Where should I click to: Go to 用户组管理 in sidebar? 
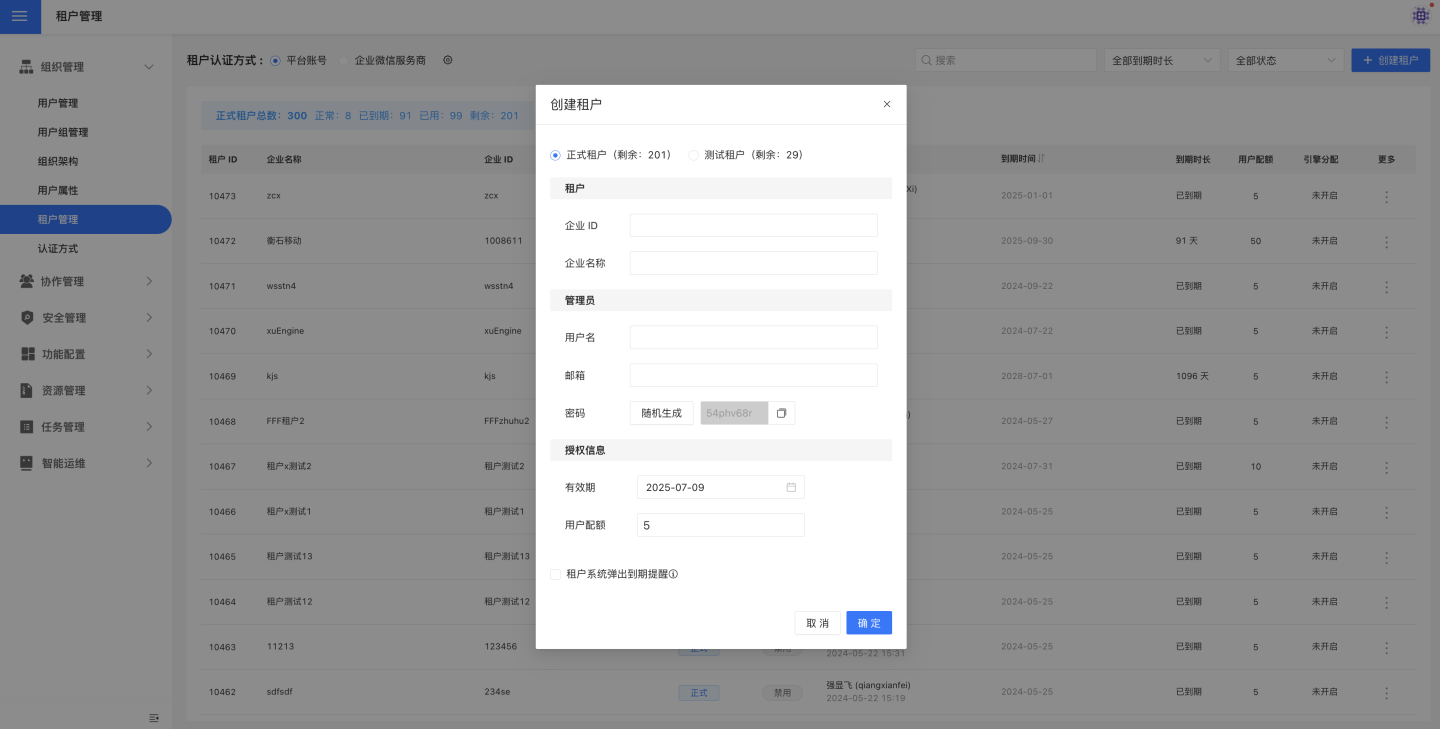click(63, 132)
